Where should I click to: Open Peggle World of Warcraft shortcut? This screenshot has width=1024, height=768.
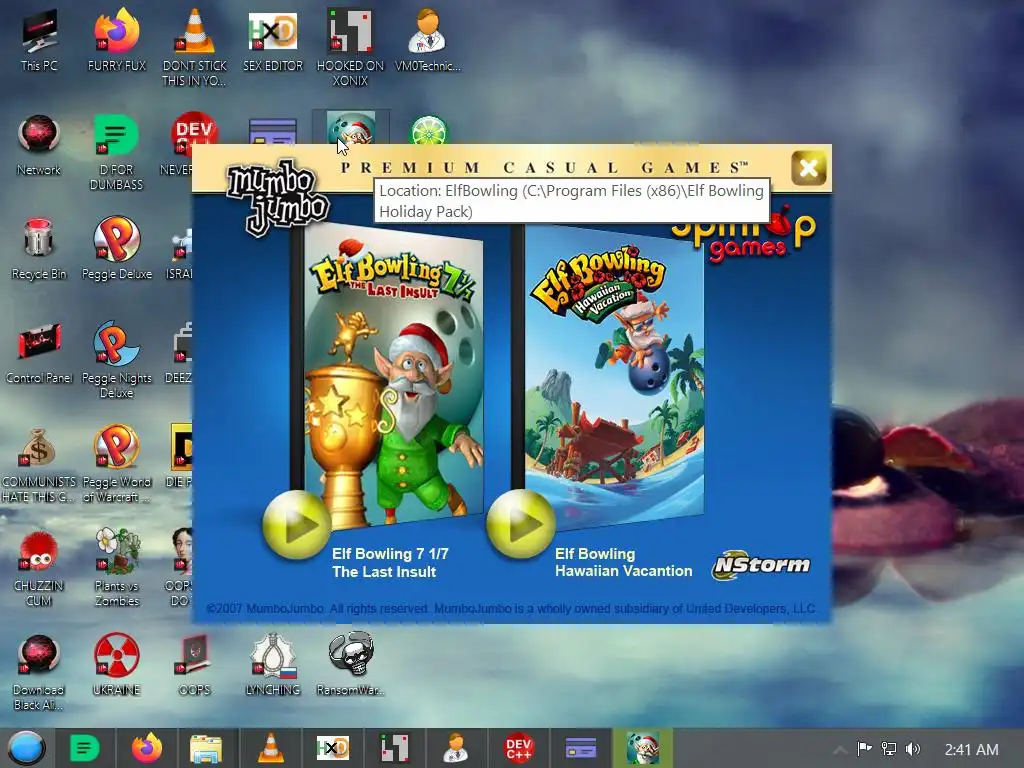(117, 464)
